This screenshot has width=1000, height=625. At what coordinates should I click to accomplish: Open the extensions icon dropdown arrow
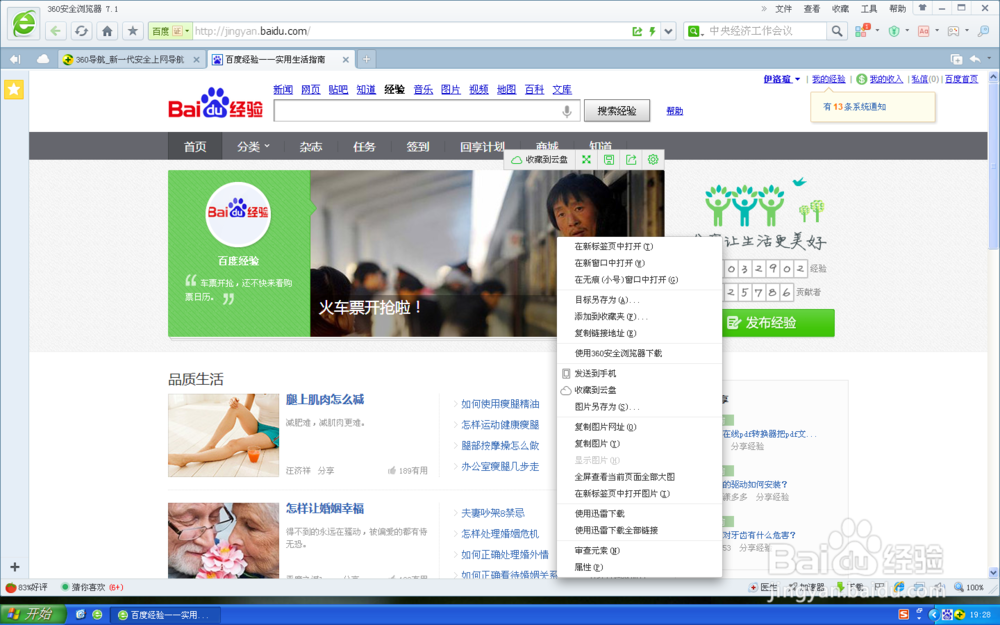pyautogui.click(x=878, y=30)
